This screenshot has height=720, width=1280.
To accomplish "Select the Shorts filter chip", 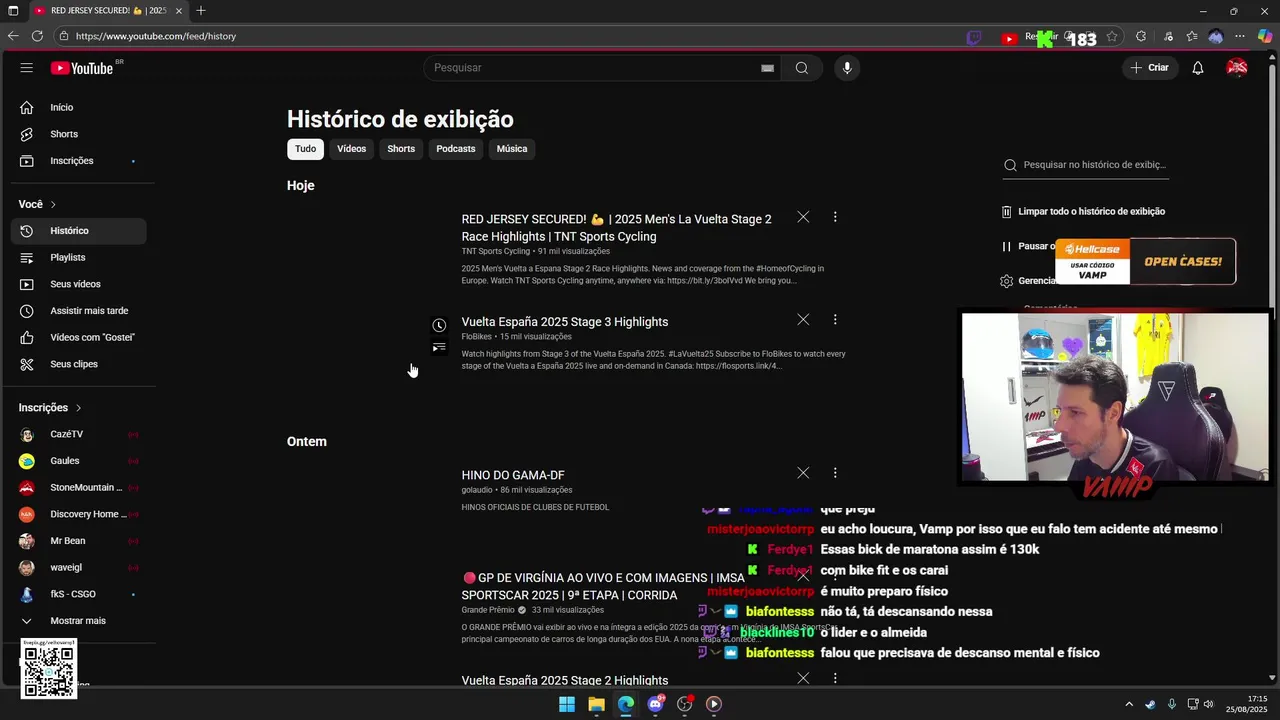I will pos(401,149).
